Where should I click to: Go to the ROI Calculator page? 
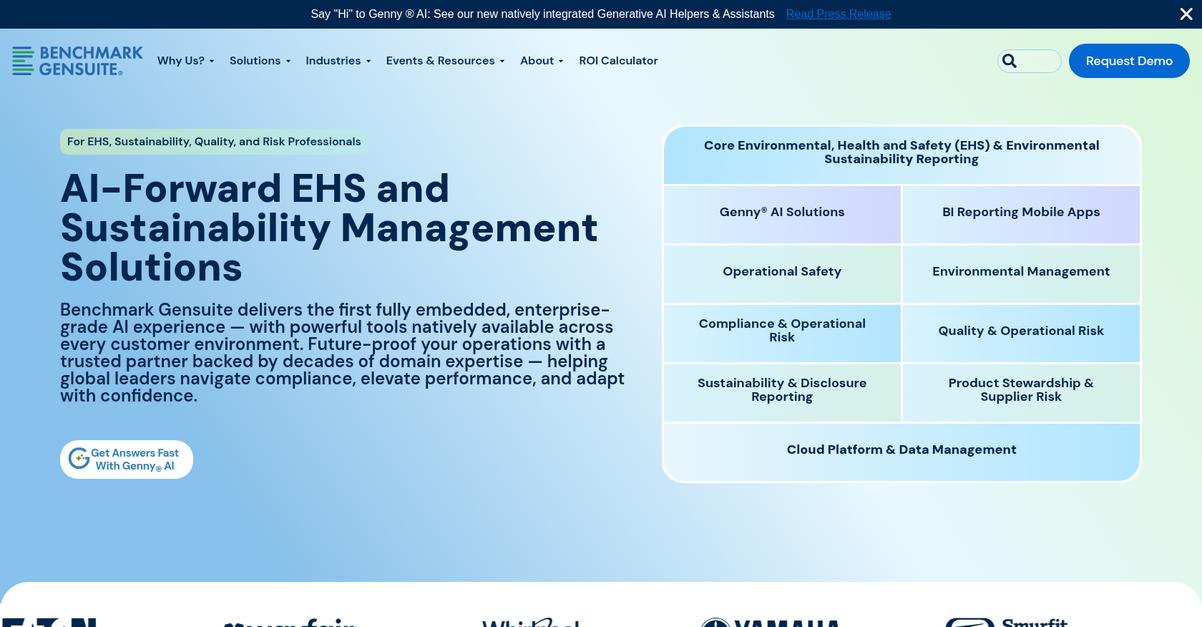point(618,61)
